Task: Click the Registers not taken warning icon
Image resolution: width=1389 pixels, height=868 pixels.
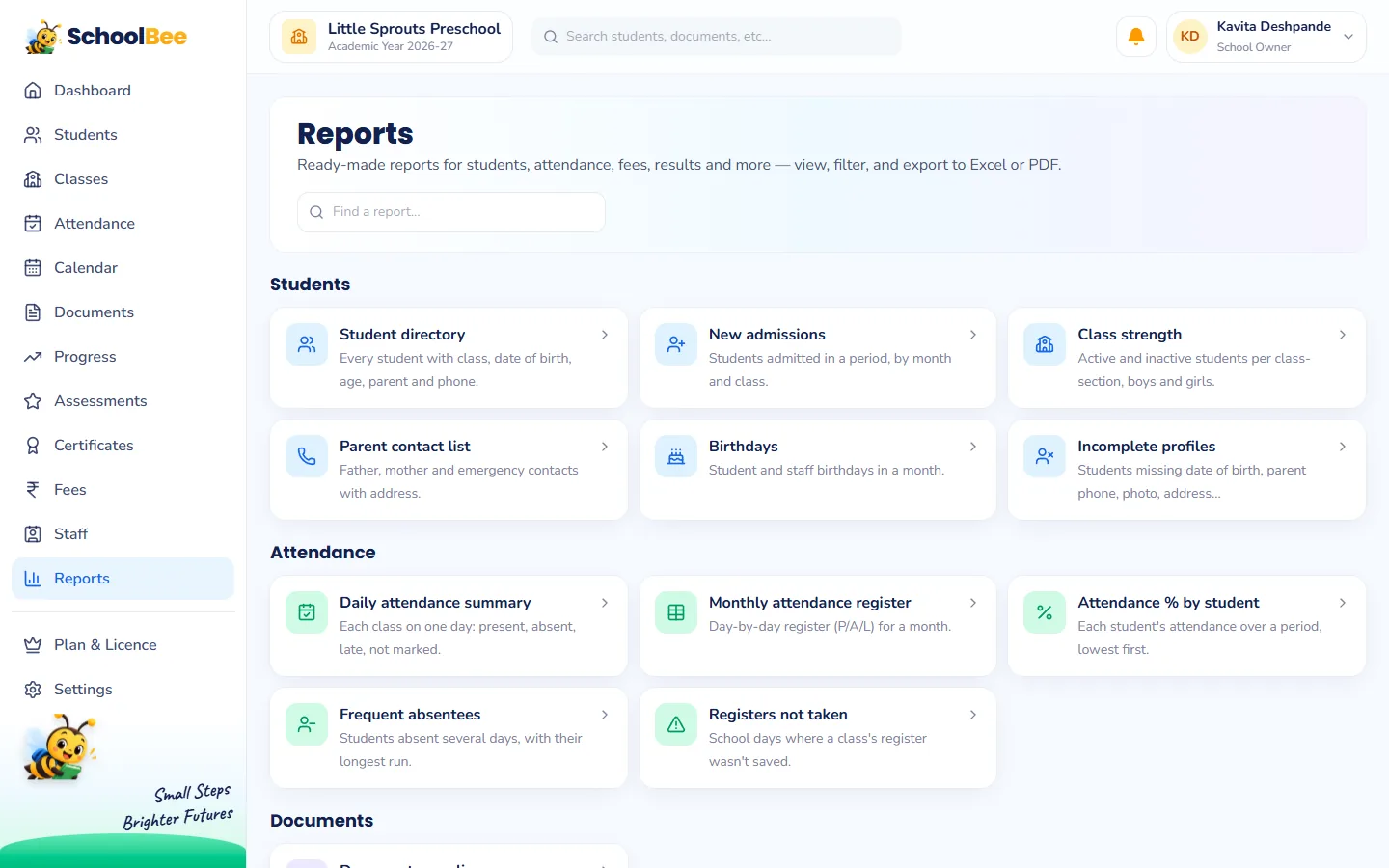Action: (676, 724)
